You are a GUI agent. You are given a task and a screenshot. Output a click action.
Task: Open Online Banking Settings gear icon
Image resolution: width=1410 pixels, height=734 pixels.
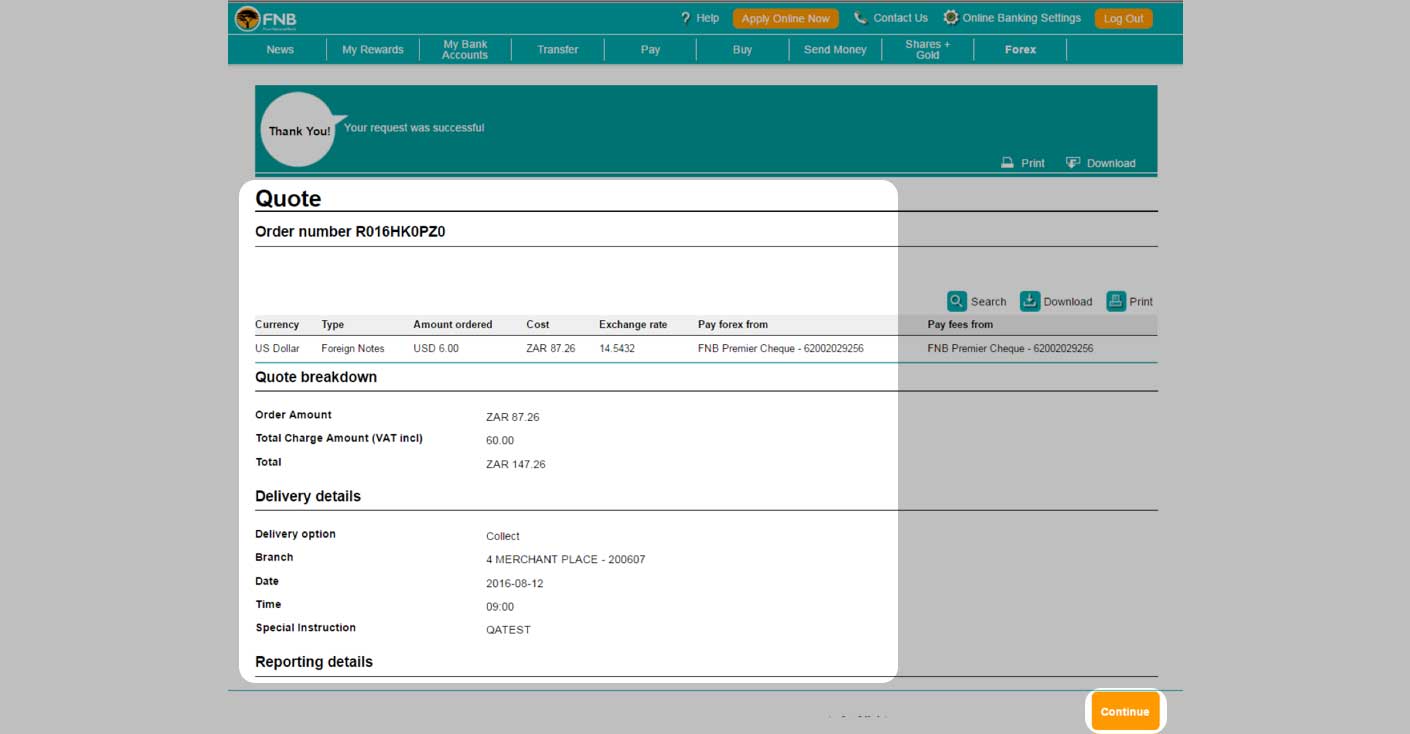(951, 18)
